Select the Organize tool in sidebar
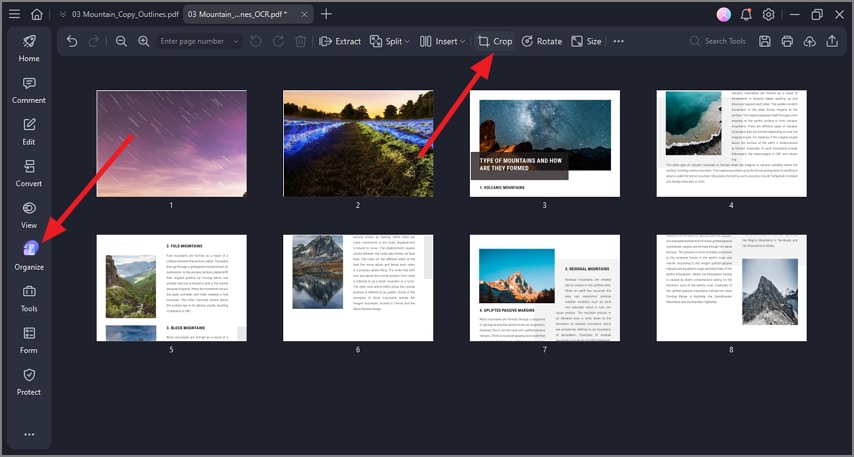This screenshot has height=457, width=854. 29,257
